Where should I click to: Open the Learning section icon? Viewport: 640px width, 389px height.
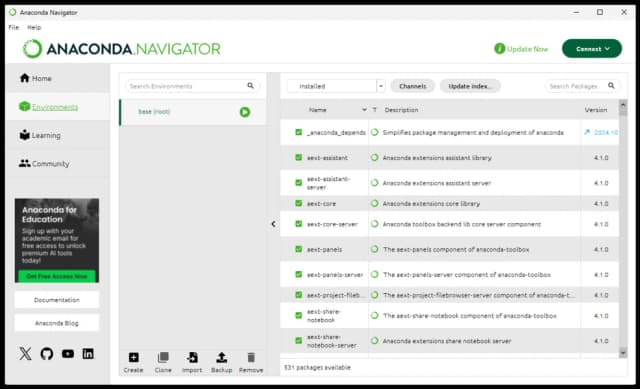tap(24, 135)
